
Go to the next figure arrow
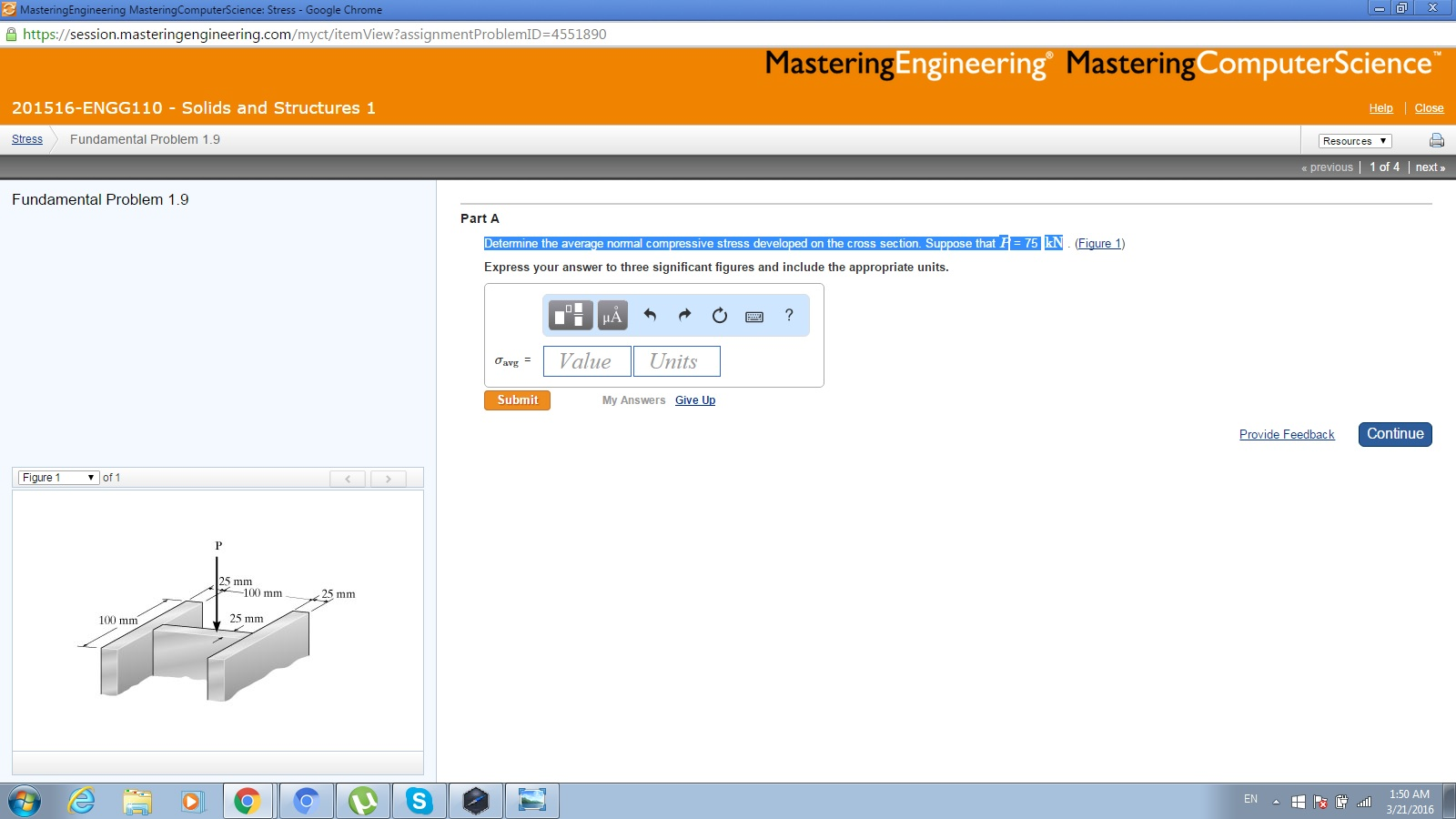pos(389,479)
